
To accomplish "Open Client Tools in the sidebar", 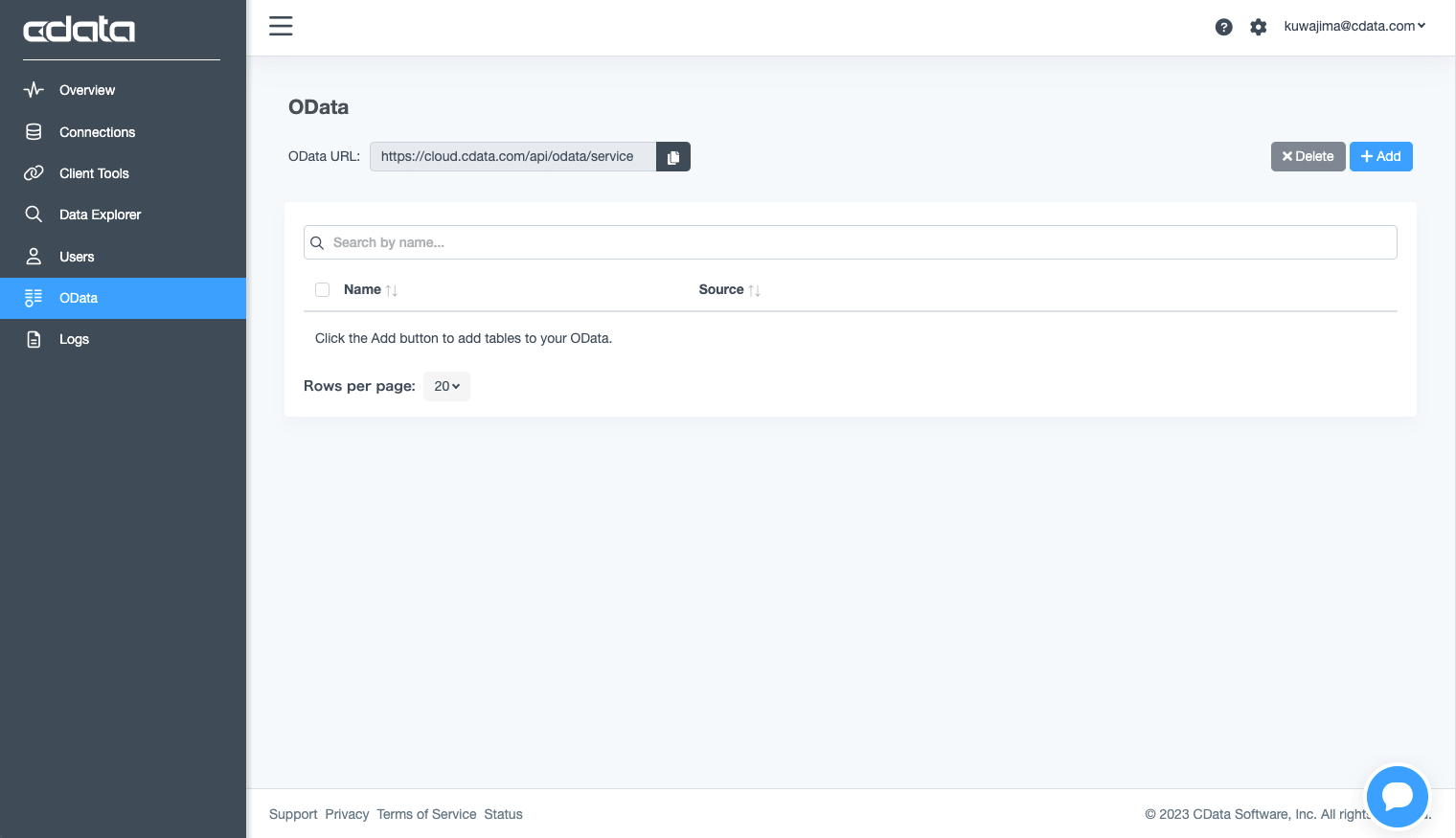I will pyautogui.click(x=123, y=173).
